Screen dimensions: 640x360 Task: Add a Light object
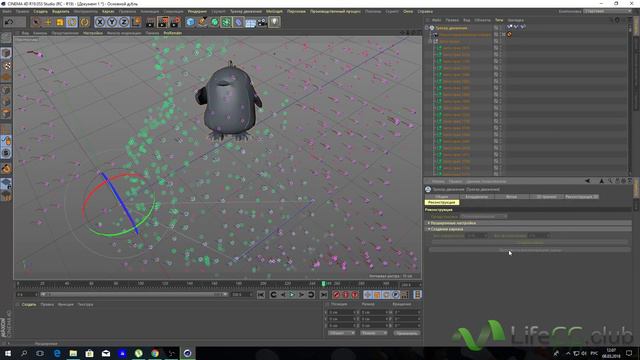tap(274, 22)
